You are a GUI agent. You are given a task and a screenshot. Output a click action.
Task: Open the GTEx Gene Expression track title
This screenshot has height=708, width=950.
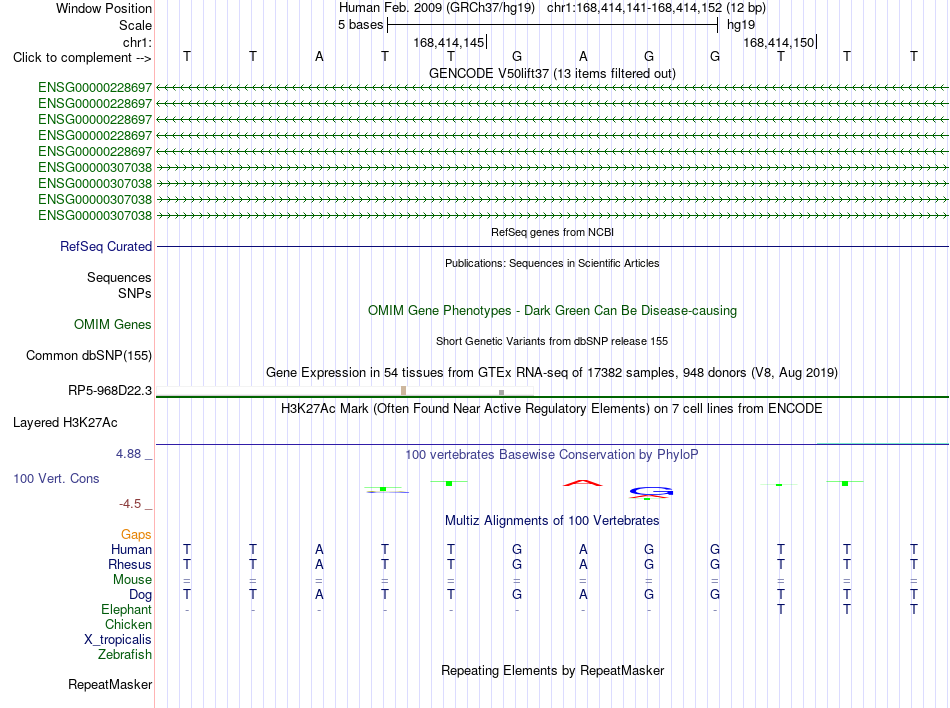[x=552, y=372]
